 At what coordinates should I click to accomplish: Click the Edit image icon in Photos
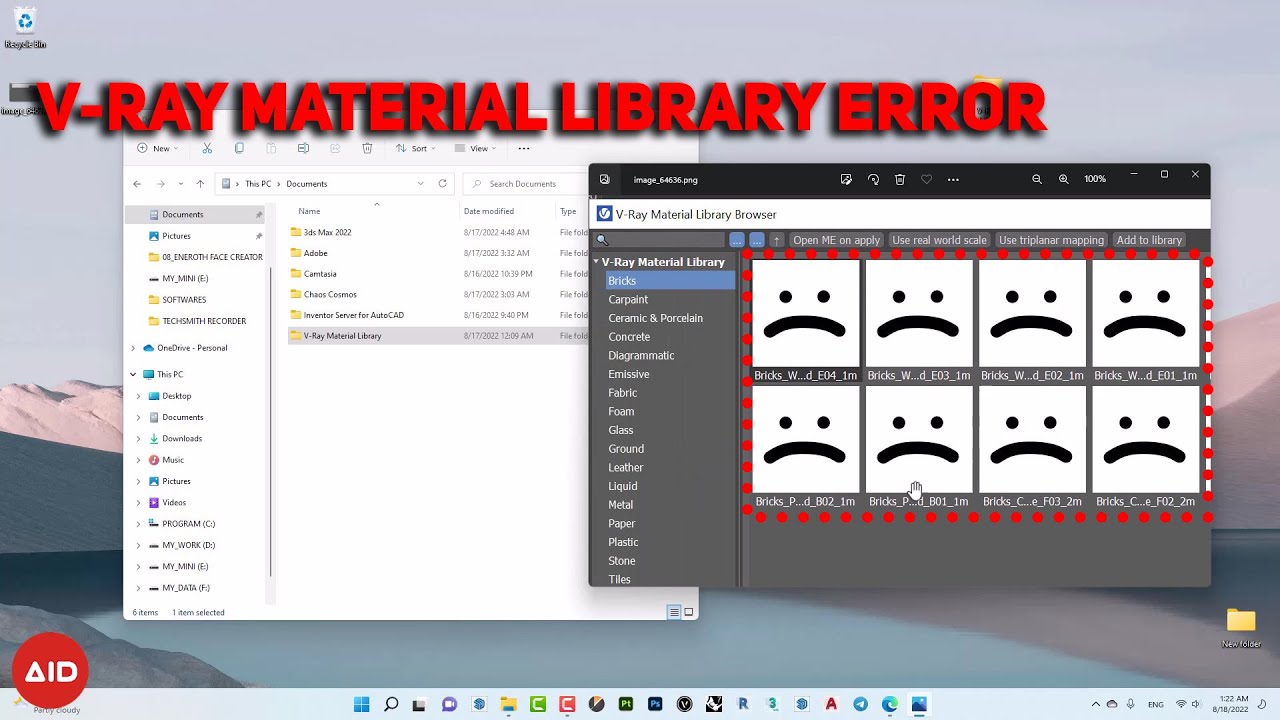(x=846, y=179)
